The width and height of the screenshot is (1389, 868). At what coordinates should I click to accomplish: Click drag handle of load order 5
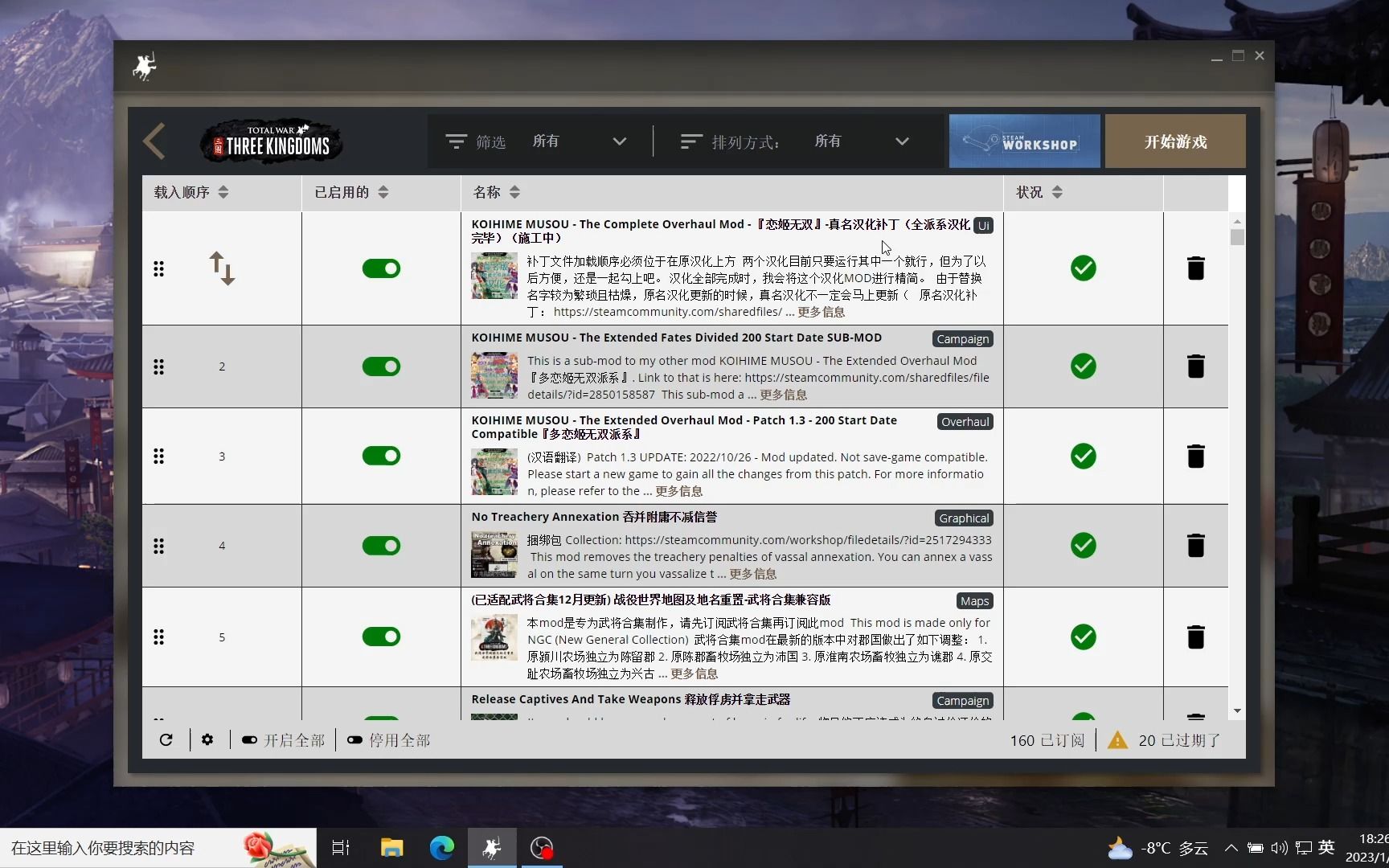(x=158, y=637)
